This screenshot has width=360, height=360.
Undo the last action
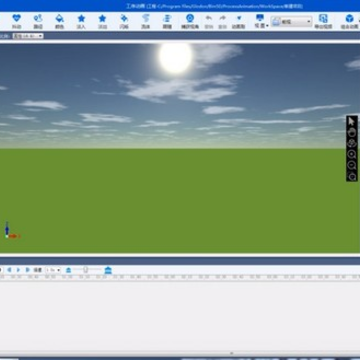tap(209, 21)
